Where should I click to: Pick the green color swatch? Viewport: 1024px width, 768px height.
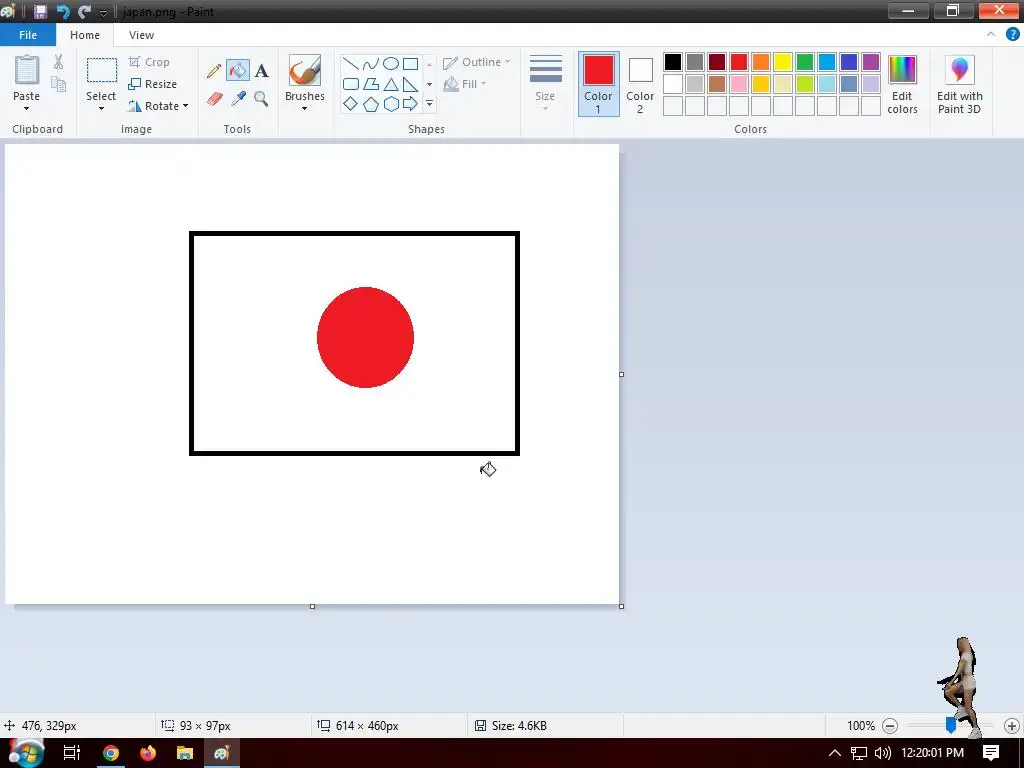tap(805, 62)
